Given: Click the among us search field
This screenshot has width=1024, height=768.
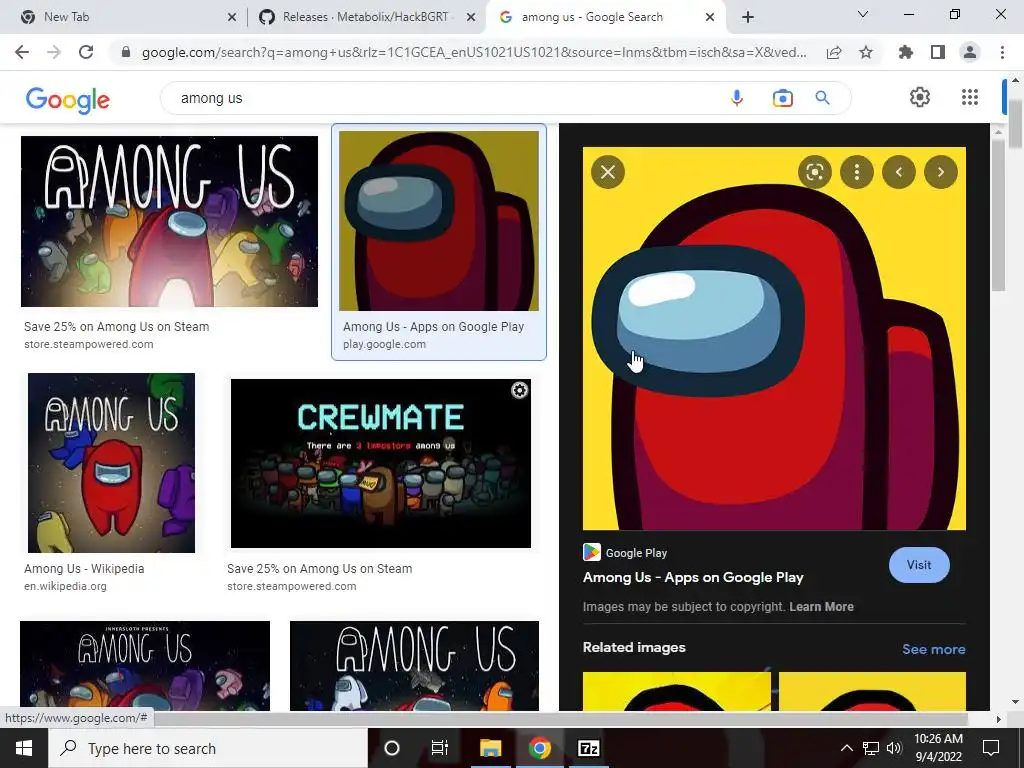Looking at the screenshot, I should [444, 98].
